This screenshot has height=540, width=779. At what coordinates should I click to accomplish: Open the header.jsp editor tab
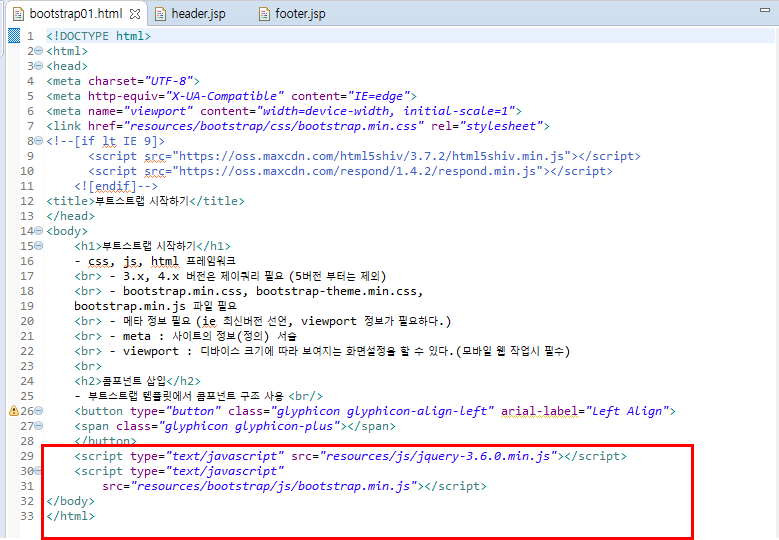(198, 14)
